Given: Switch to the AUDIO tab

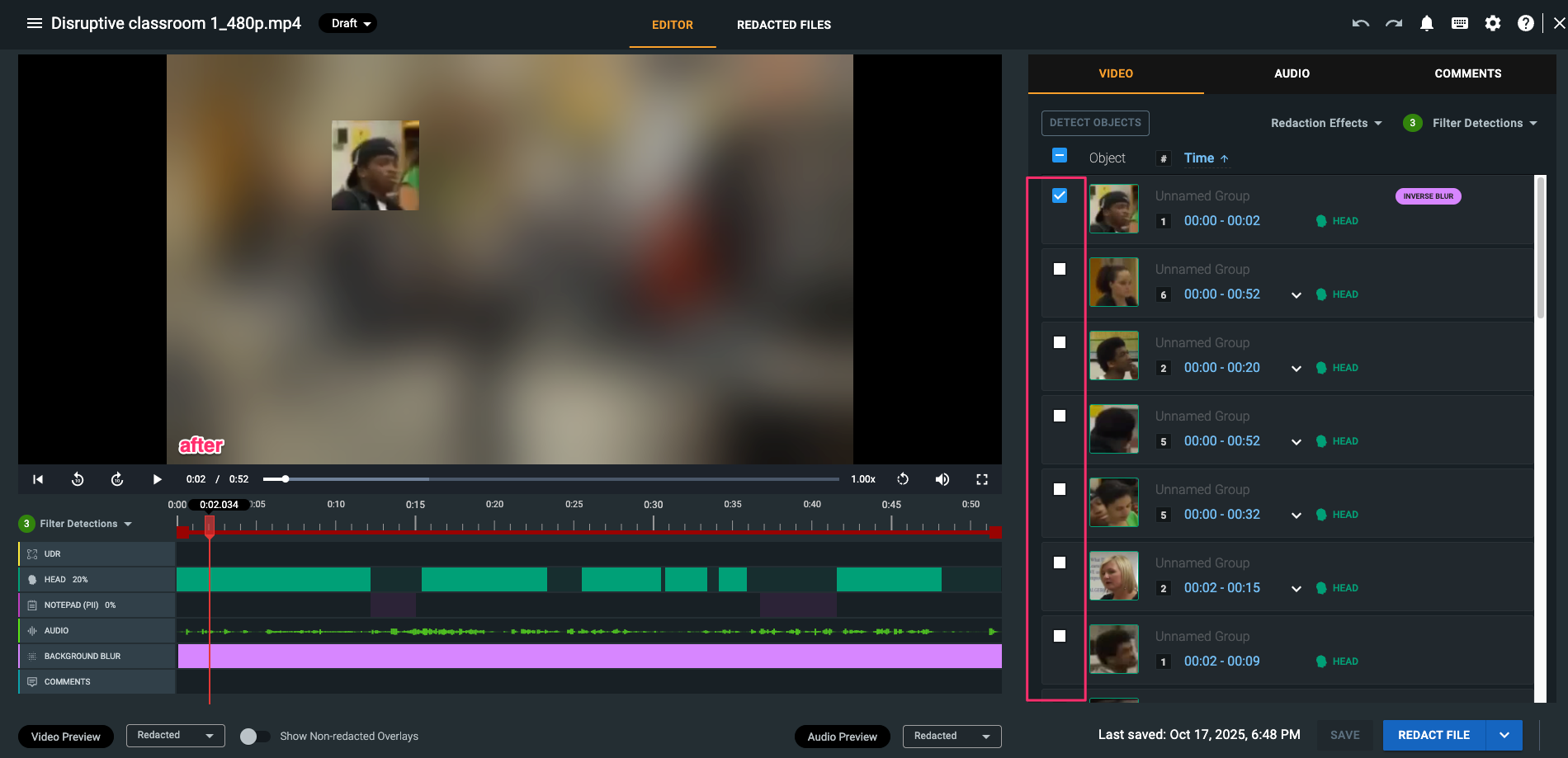Looking at the screenshot, I should coord(1292,73).
